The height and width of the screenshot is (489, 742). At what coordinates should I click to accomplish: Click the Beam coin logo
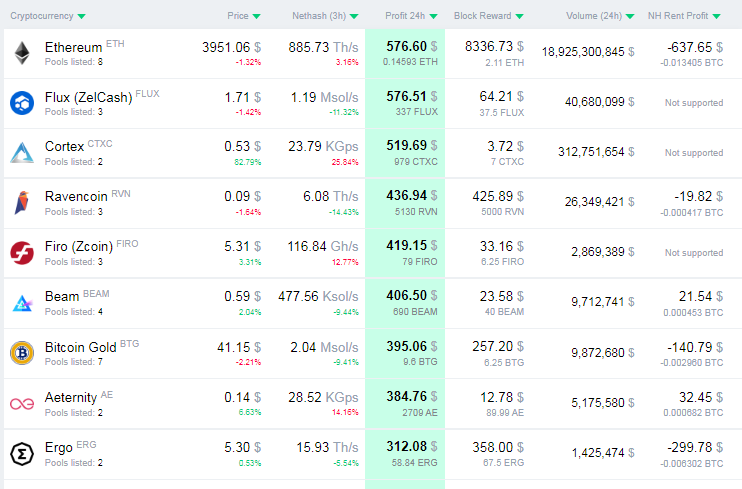click(22, 303)
